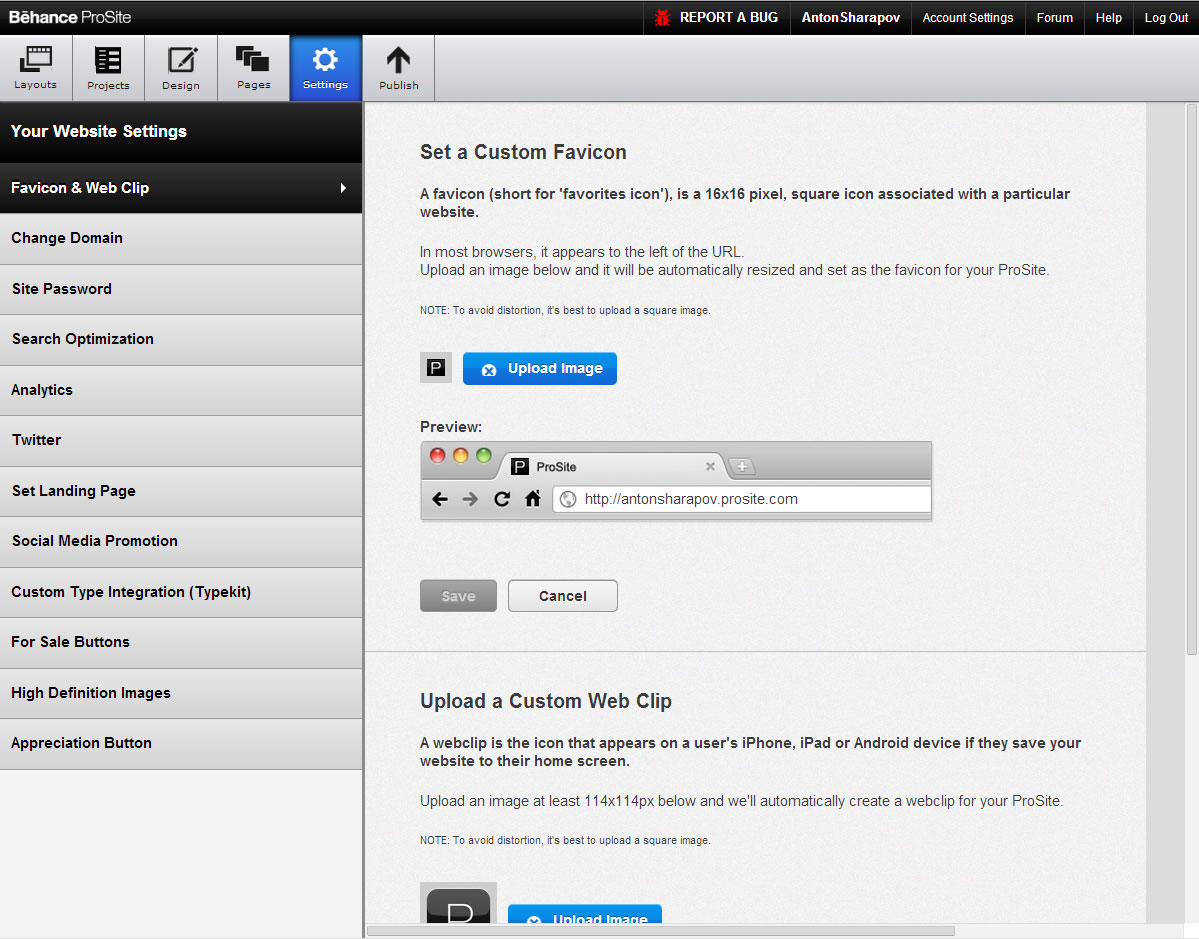Click the Log Out link
Image resolution: width=1199 pixels, height=939 pixels.
coord(1166,18)
